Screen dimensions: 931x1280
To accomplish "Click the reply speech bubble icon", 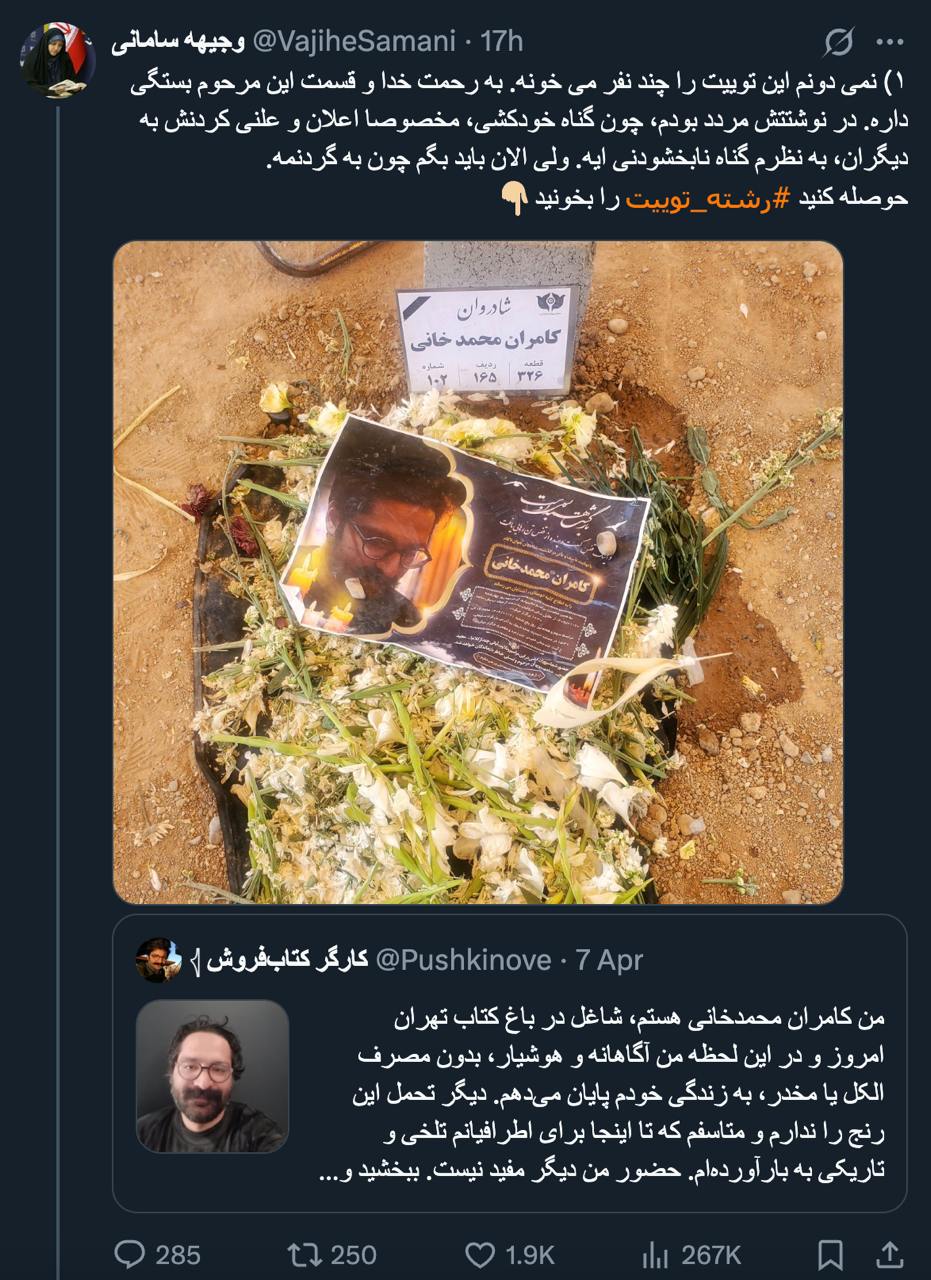I will point(130,1254).
